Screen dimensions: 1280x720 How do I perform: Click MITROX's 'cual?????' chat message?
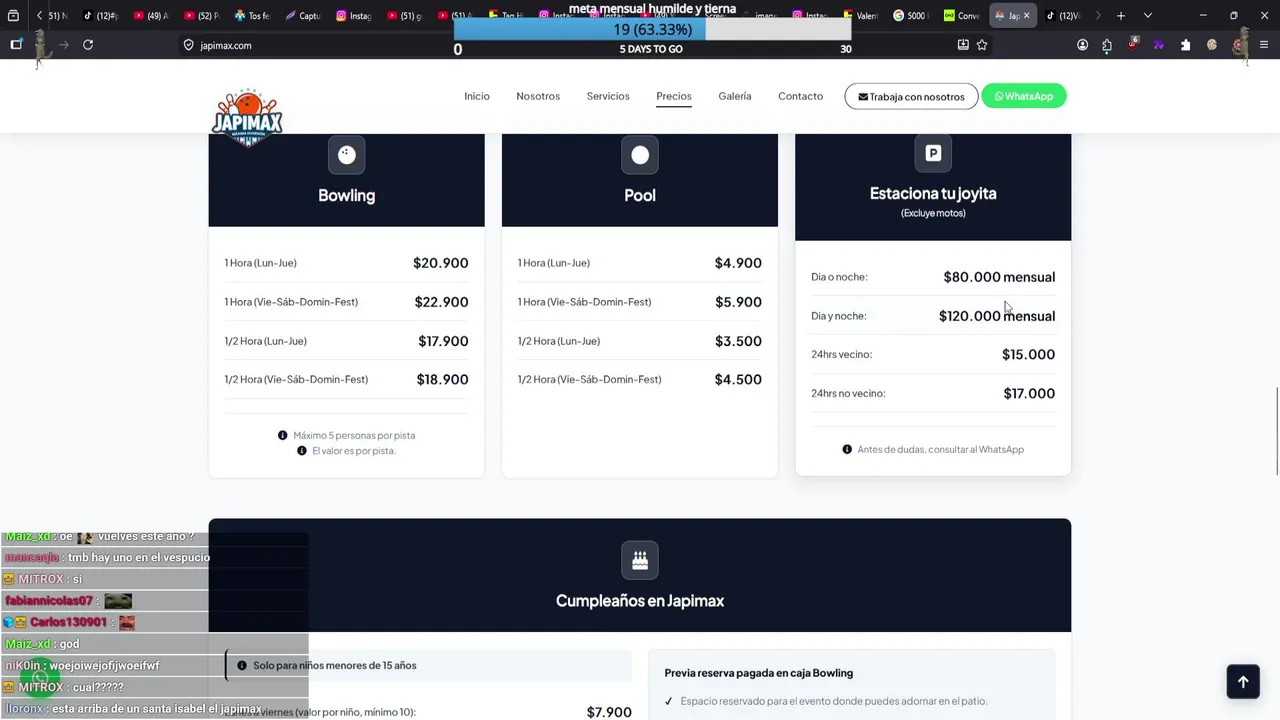pyautogui.click(x=98, y=687)
